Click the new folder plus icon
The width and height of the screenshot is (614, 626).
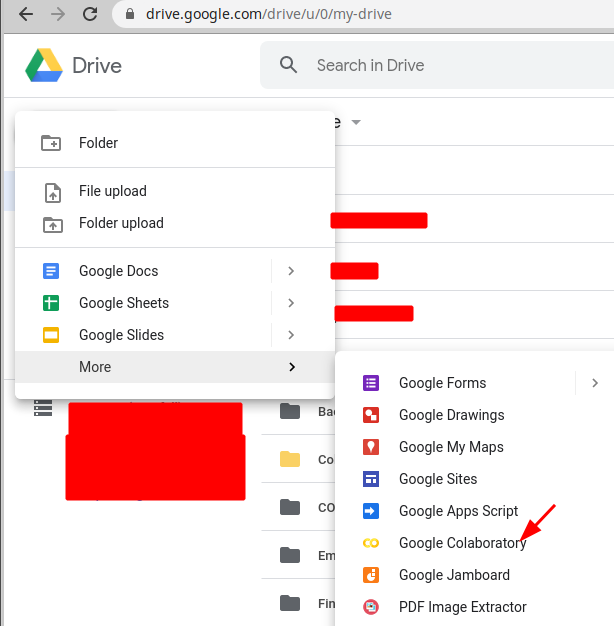click(x=51, y=143)
